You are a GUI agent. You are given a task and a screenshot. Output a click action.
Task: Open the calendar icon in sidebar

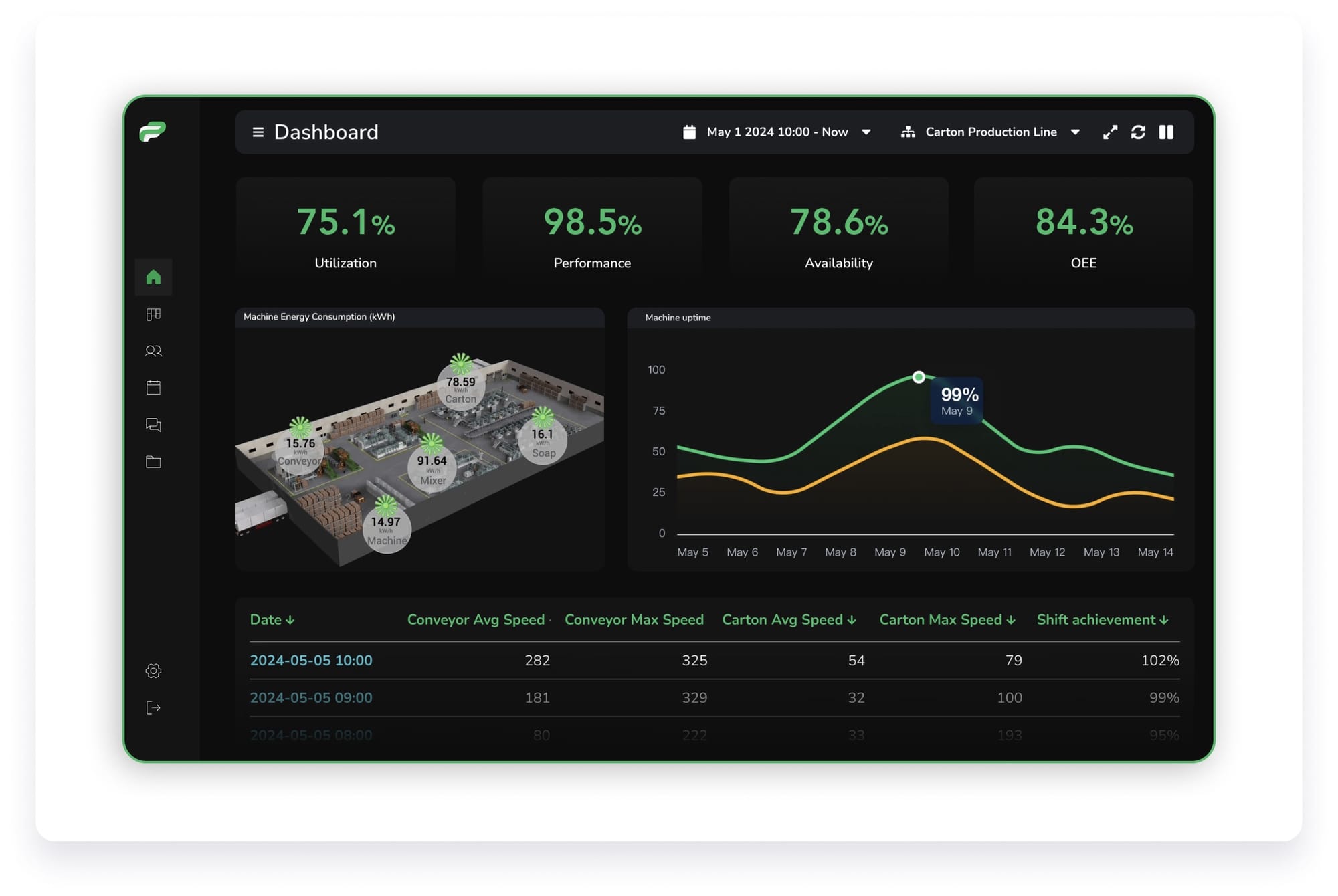point(153,388)
